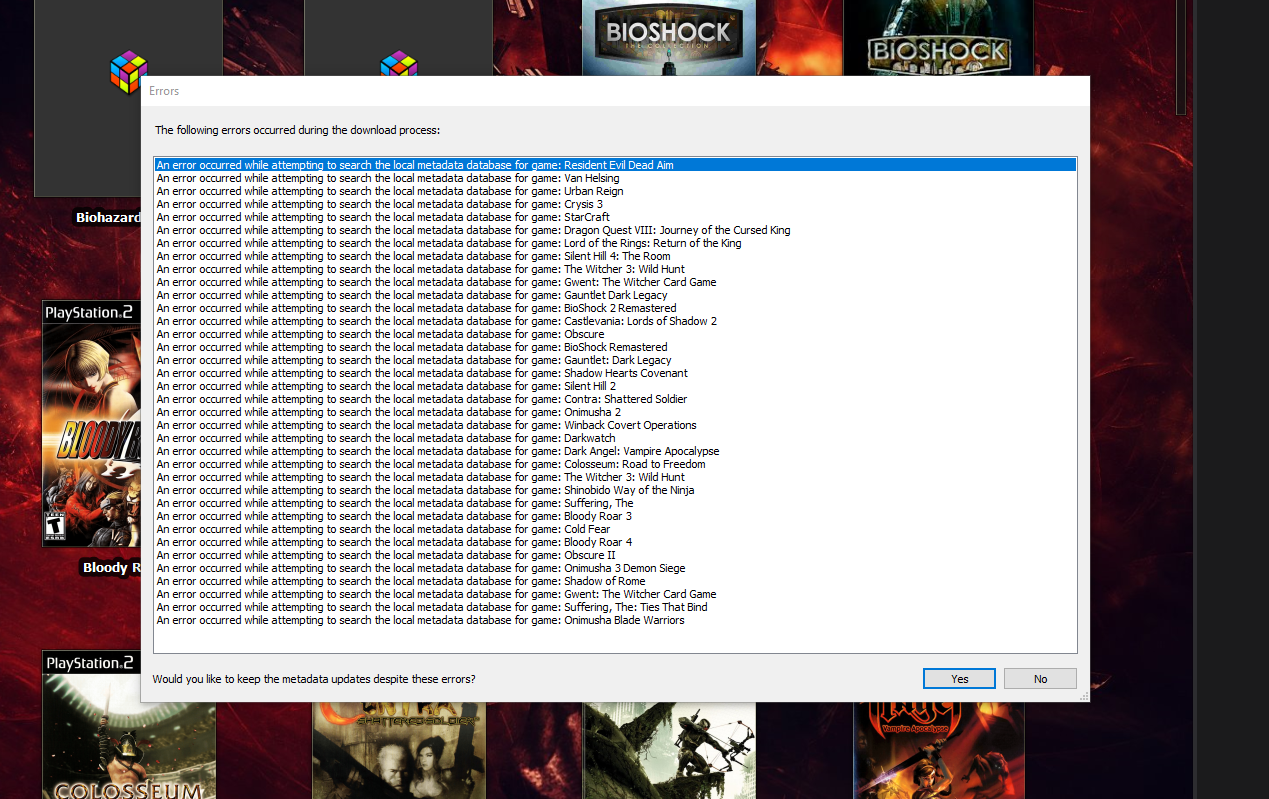Select the Obscure II error row

615,555
